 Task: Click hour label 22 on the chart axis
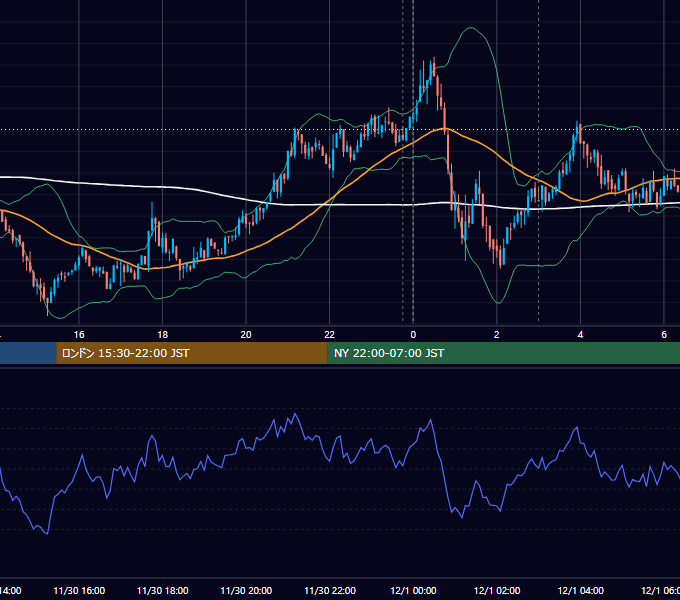tap(330, 335)
